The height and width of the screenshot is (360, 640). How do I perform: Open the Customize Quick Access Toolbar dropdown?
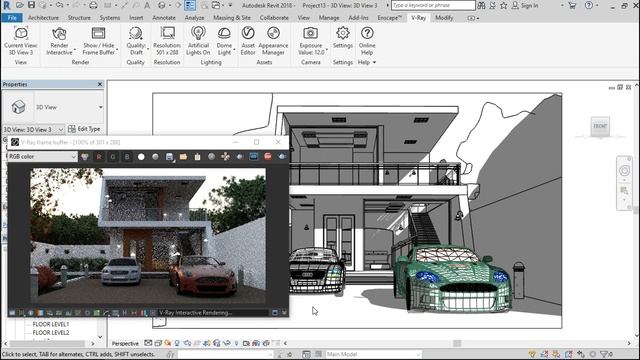230,5
